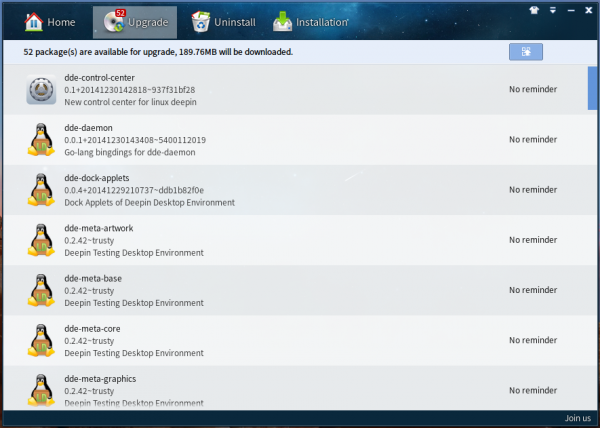Select No reminder for dde-meta-core

point(533,340)
